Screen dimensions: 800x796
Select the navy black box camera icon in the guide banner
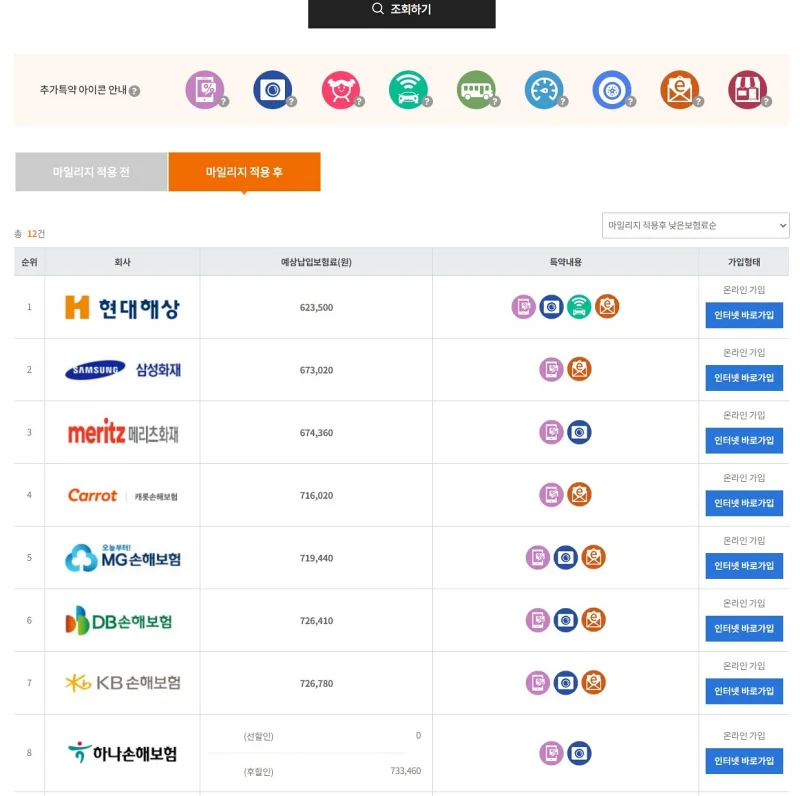[x=273, y=89]
